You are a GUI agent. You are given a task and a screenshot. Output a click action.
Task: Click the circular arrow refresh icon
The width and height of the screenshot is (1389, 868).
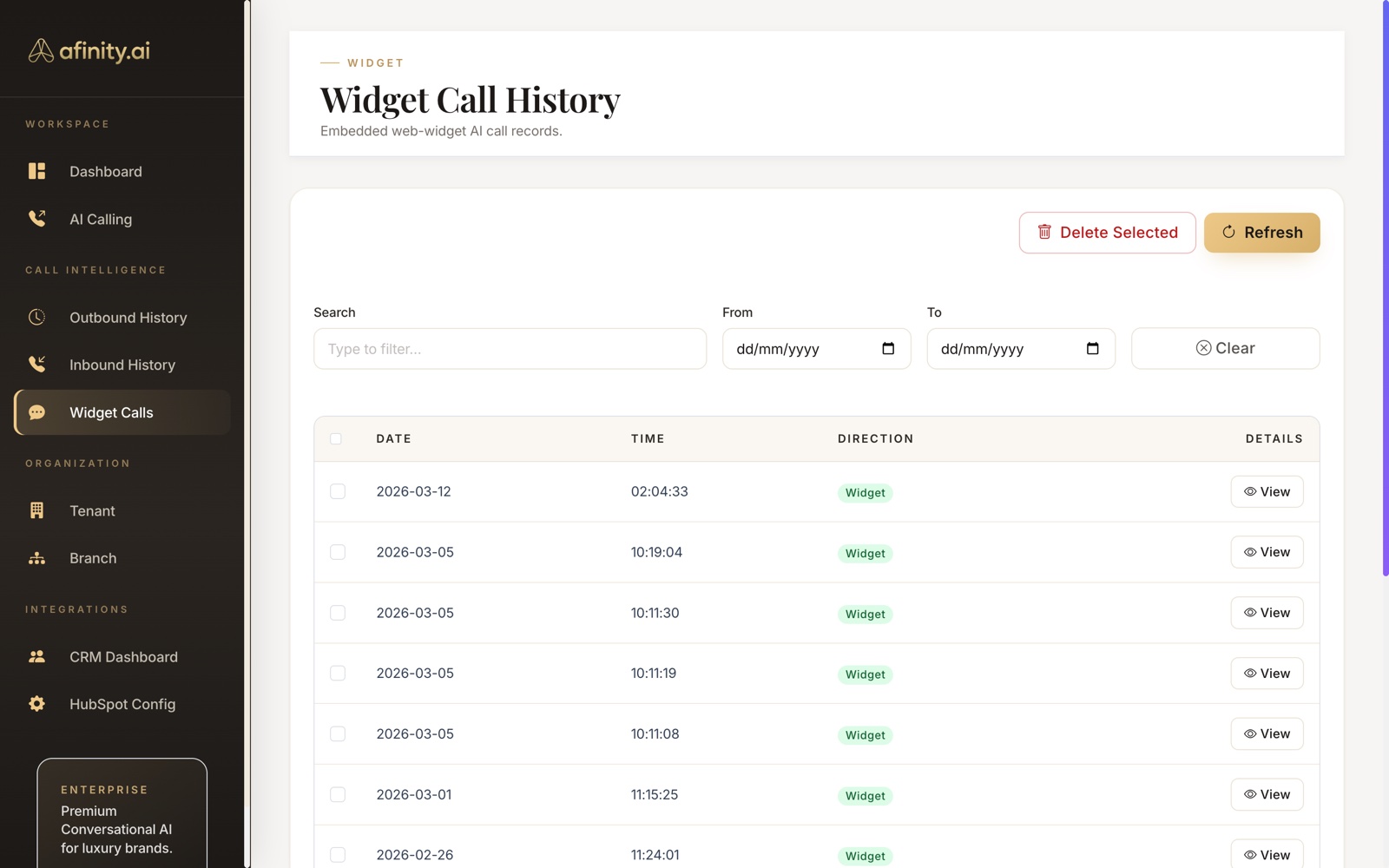coord(1228,232)
